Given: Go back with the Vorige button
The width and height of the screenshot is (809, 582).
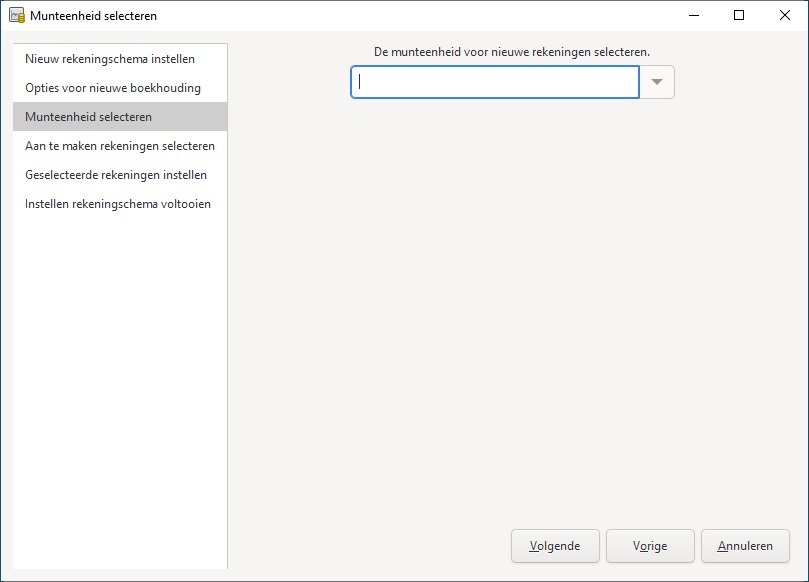Looking at the screenshot, I should [x=650, y=546].
